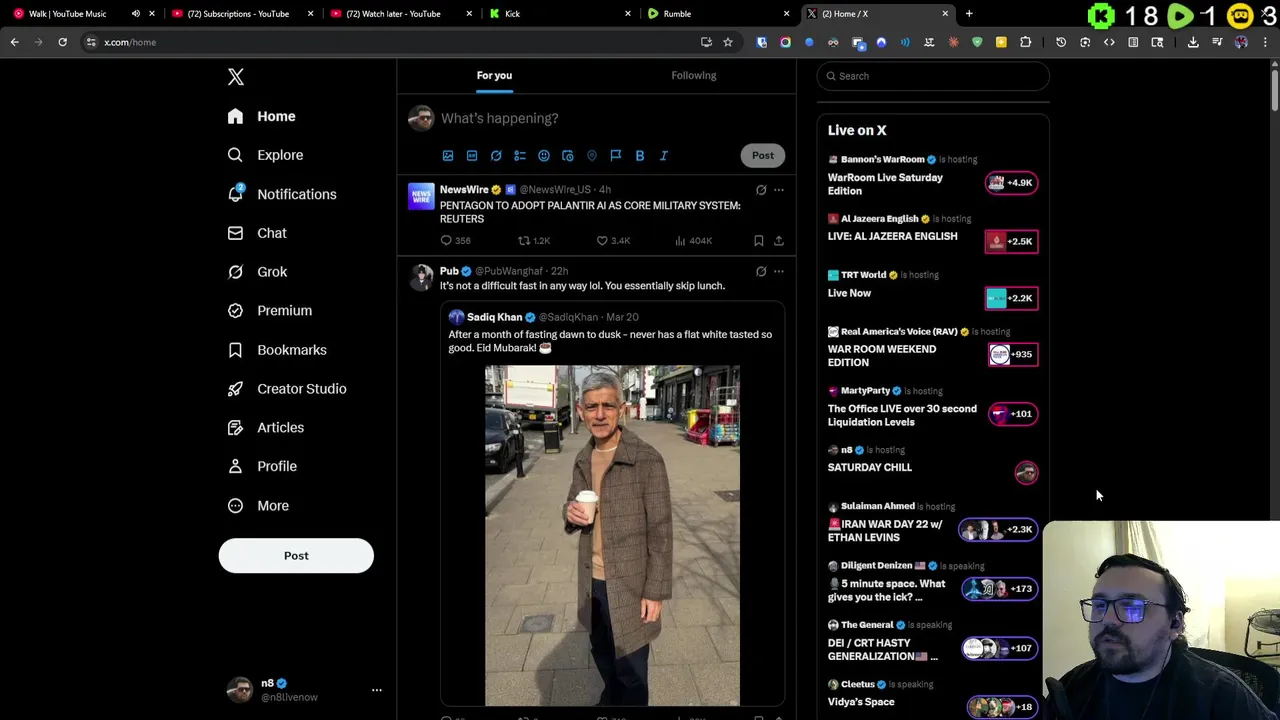Screen dimensions: 1280x720
Task: Open Articles in the sidebar
Action: click(x=266, y=428)
